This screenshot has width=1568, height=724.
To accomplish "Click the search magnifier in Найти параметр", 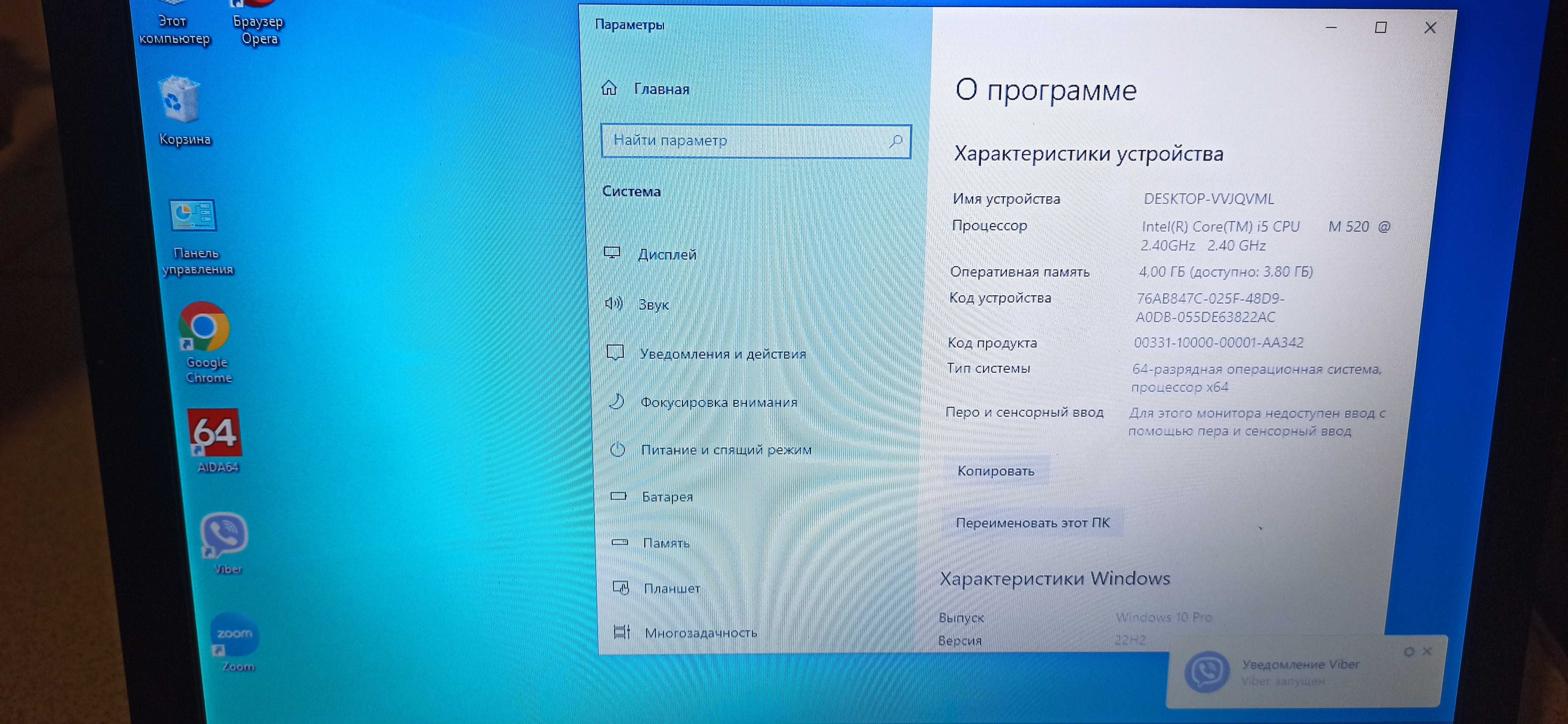I will click(895, 141).
